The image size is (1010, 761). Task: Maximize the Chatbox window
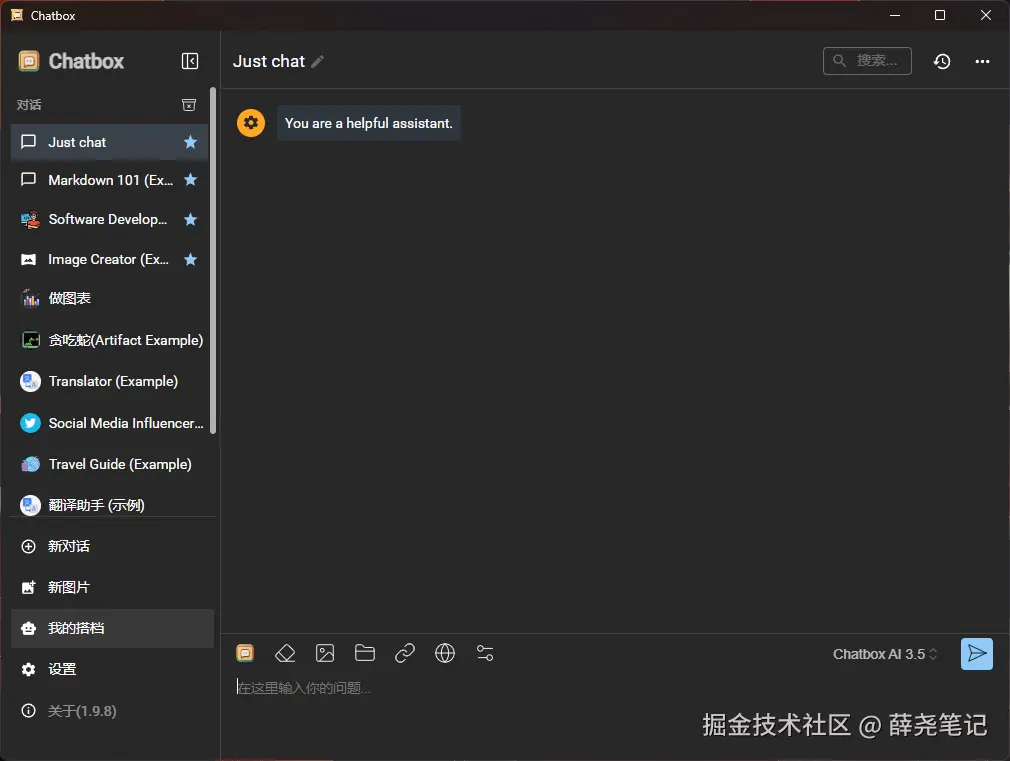pyautogui.click(x=940, y=15)
